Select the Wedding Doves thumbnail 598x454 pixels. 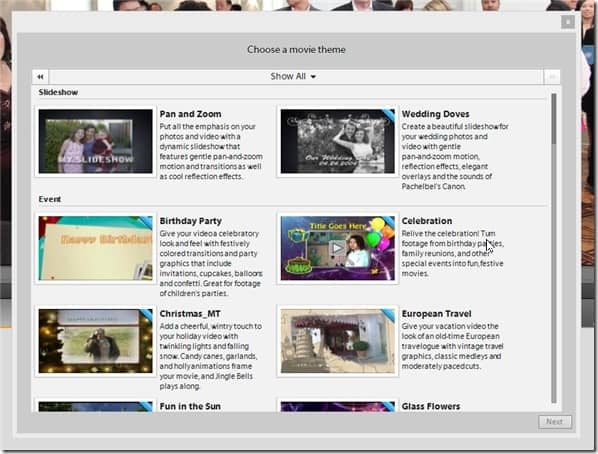[x=338, y=141]
